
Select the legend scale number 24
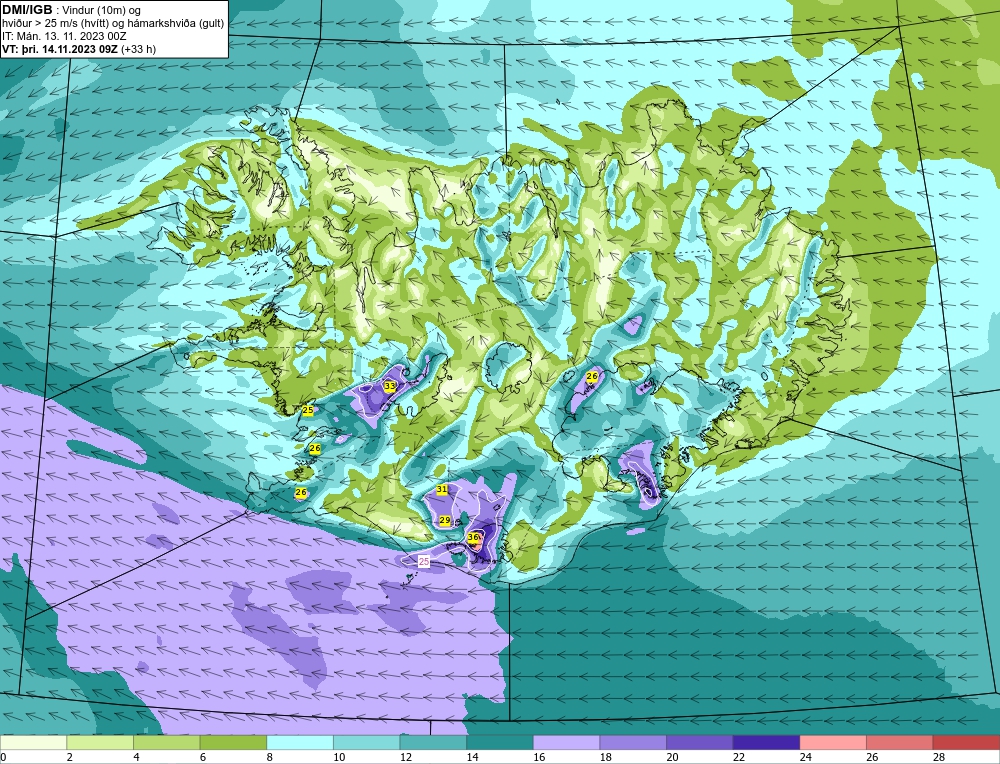pyautogui.click(x=805, y=758)
